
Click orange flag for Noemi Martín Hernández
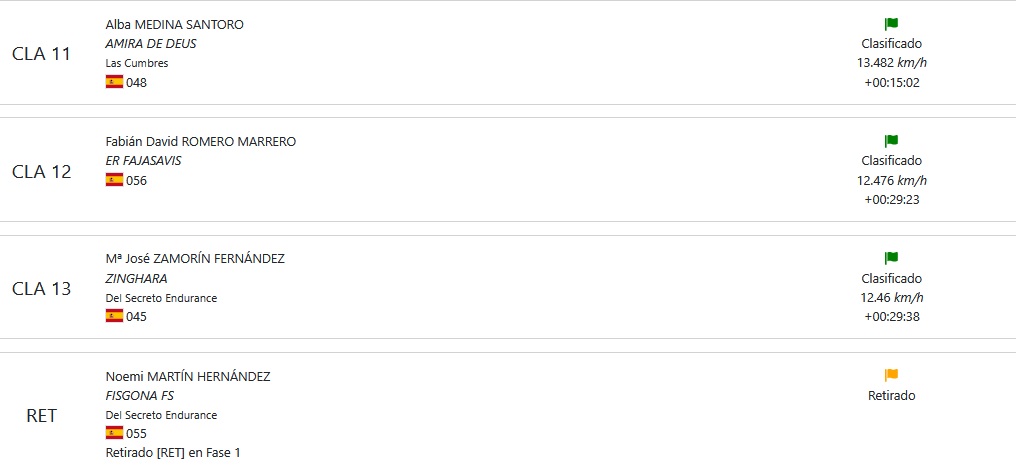(891, 375)
